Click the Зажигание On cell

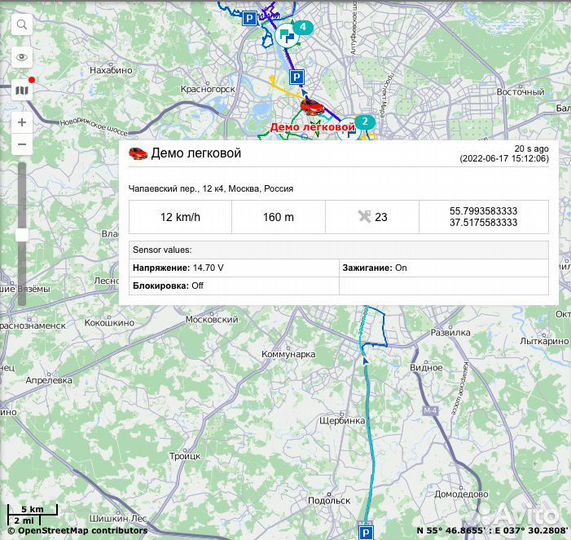(x=444, y=268)
